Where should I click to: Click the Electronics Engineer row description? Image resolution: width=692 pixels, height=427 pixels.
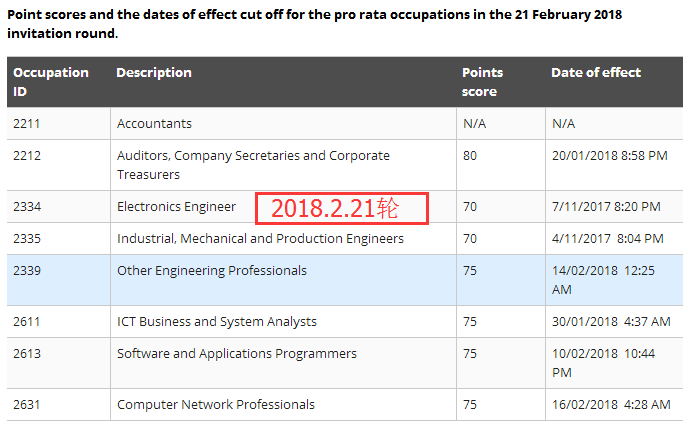coord(177,207)
